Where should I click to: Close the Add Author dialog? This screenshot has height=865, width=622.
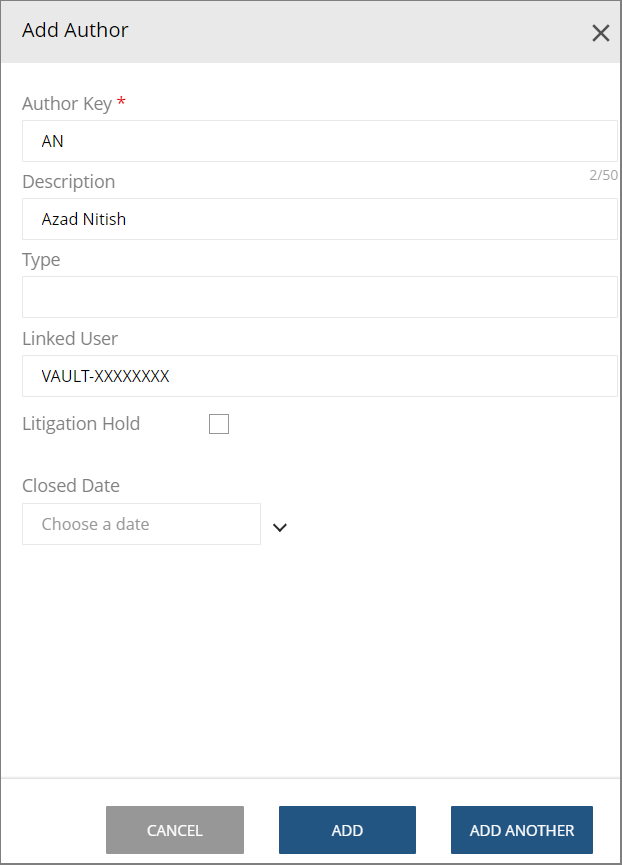point(600,33)
